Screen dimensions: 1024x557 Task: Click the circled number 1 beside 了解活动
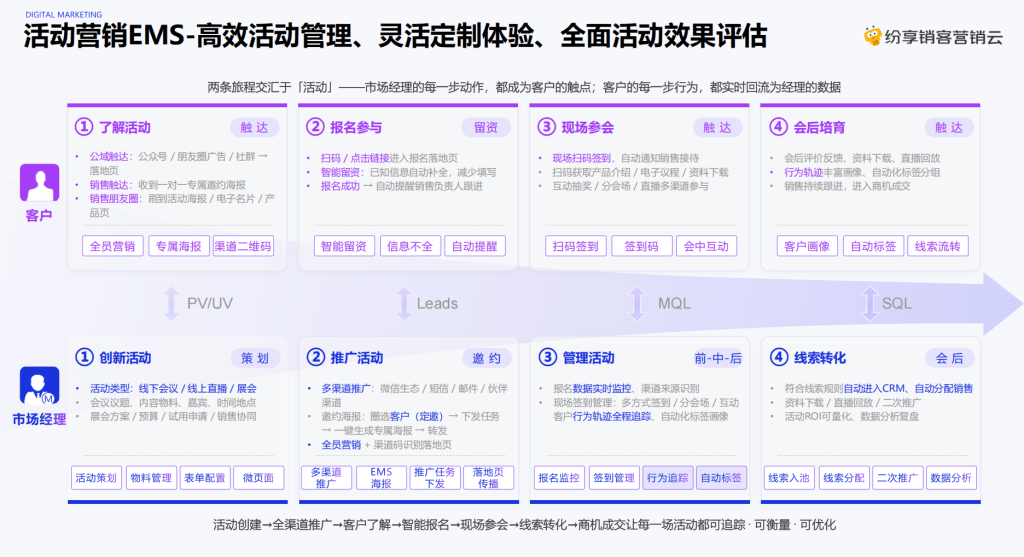click(84, 127)
